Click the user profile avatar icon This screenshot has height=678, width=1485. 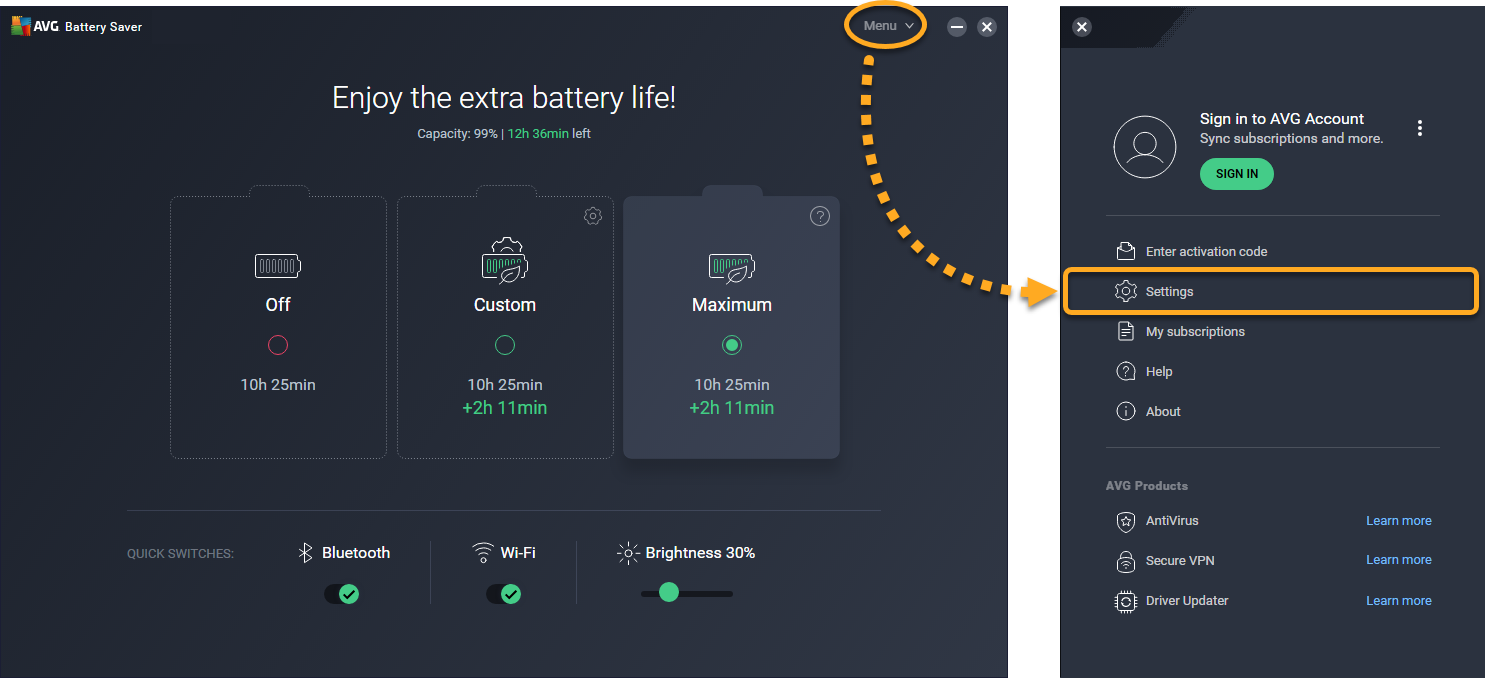[x=1144, y=148]
